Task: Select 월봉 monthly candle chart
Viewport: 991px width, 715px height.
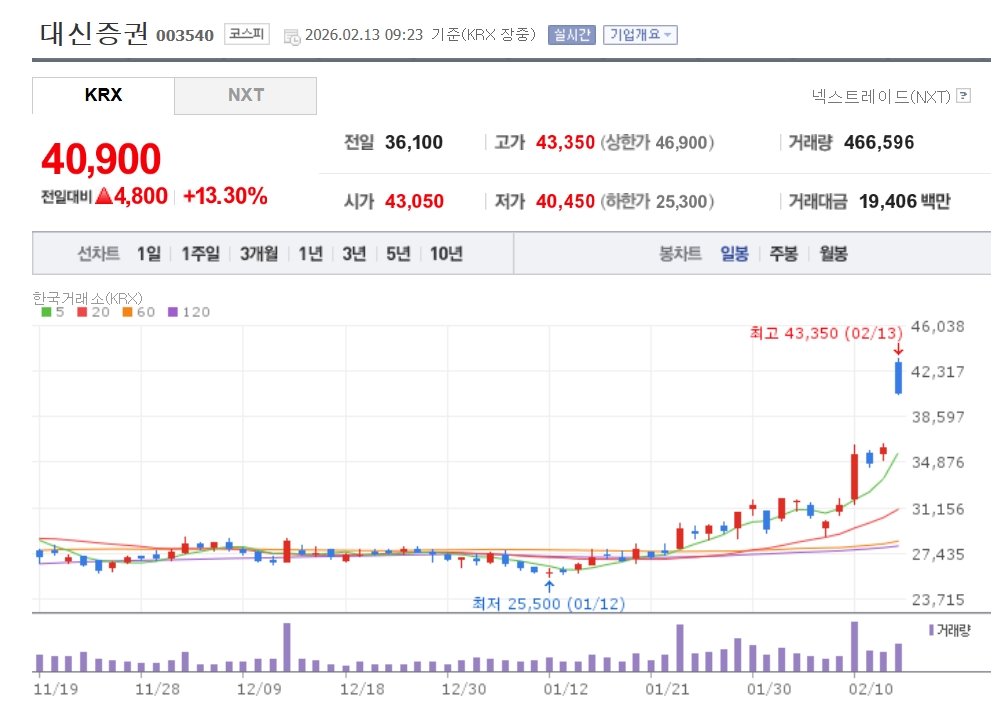Action: click(833, 254)
